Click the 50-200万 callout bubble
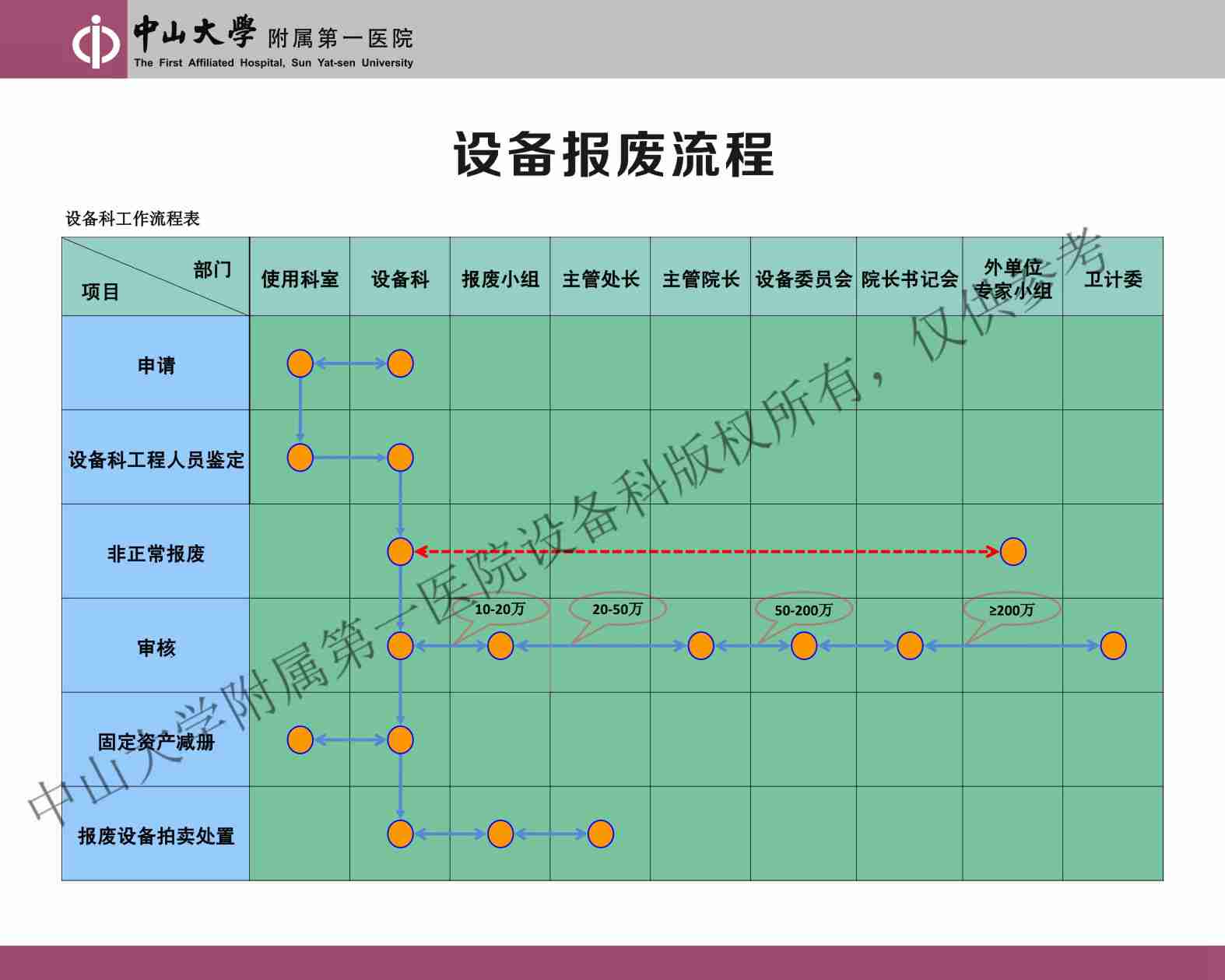This screenshot has height=980, width=1225. pyautogui.click(x=803, y=610)
